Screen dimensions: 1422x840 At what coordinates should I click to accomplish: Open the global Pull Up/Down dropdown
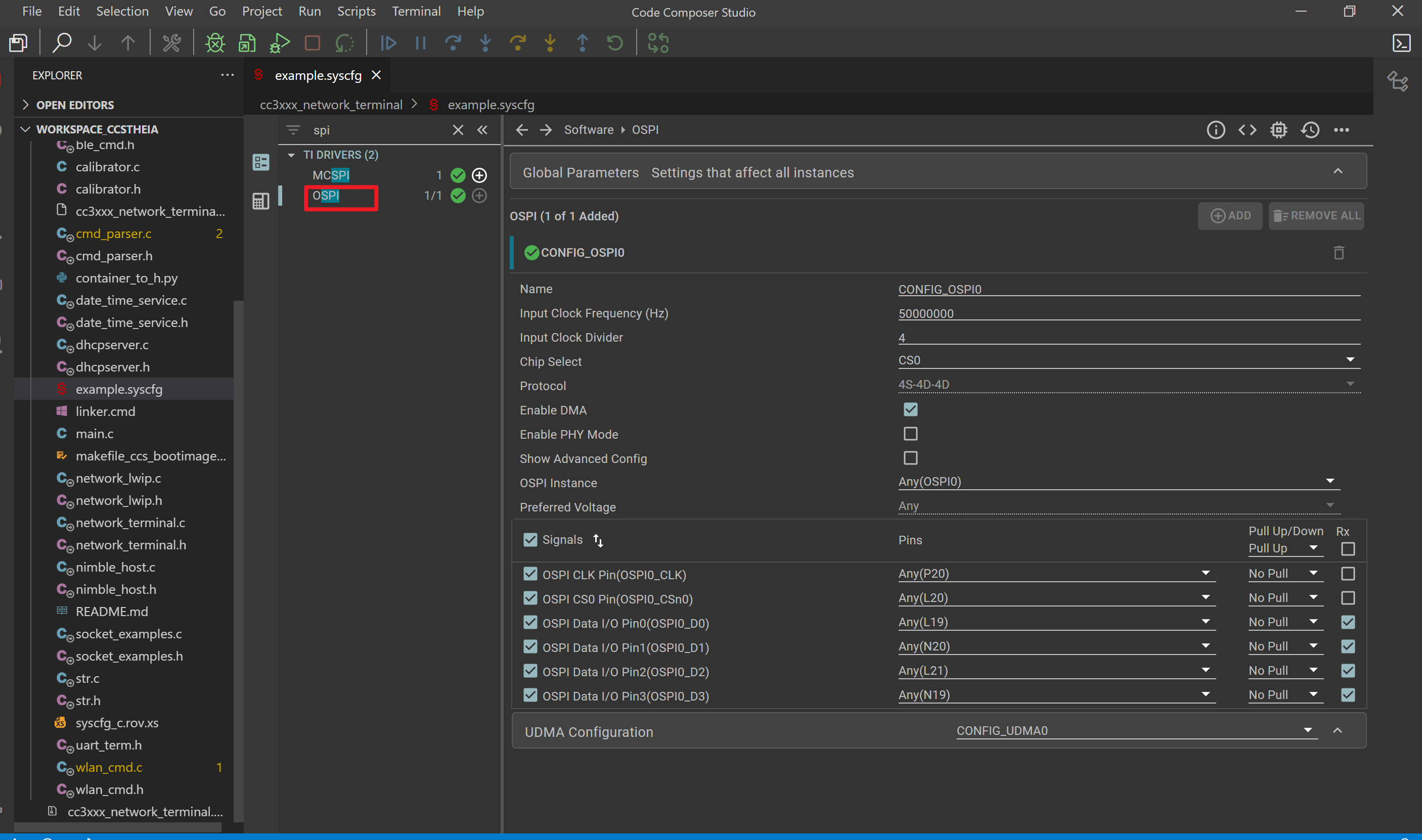1285,548
